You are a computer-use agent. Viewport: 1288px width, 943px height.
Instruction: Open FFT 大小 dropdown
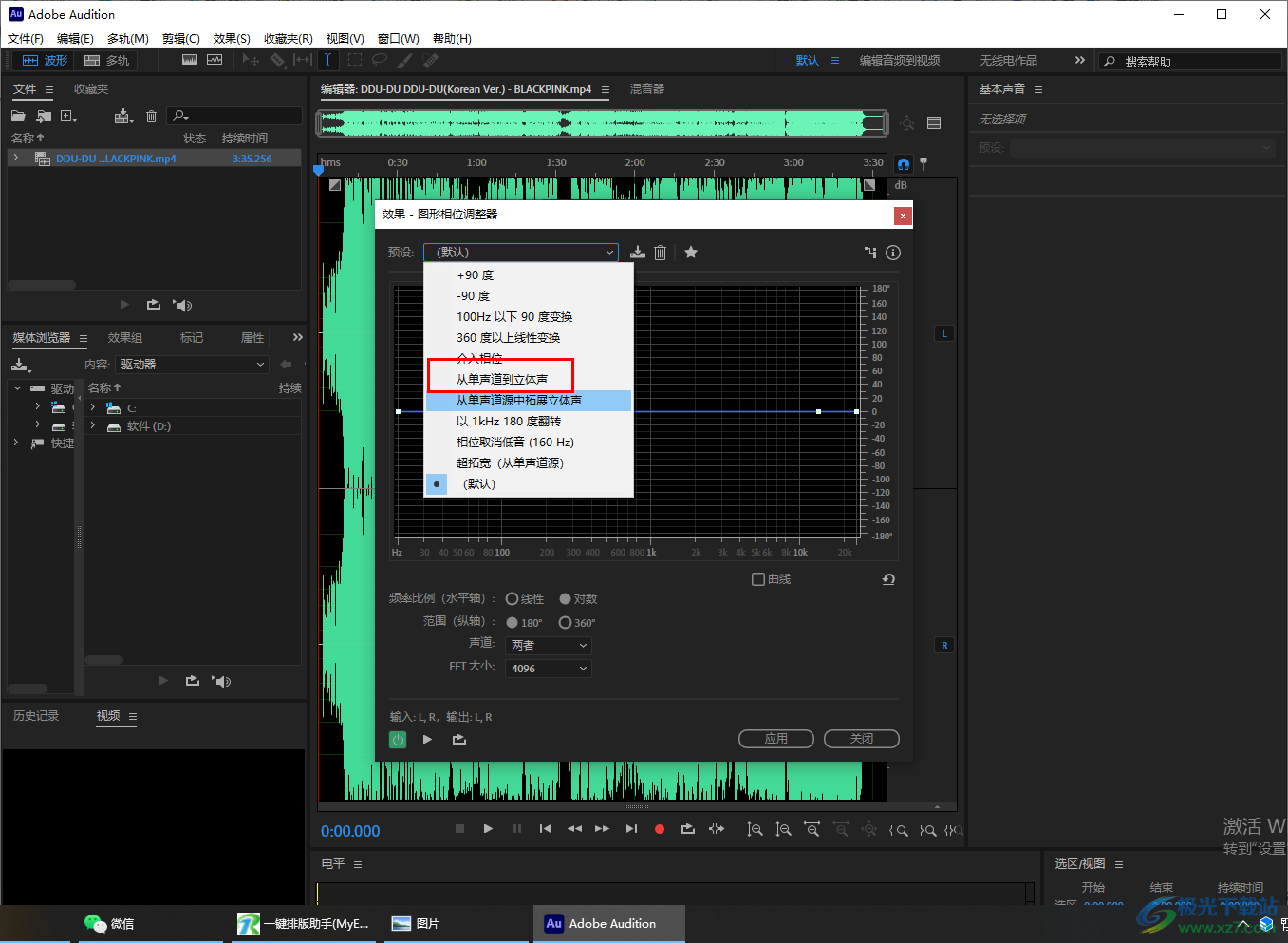click(x=550, y=669)
